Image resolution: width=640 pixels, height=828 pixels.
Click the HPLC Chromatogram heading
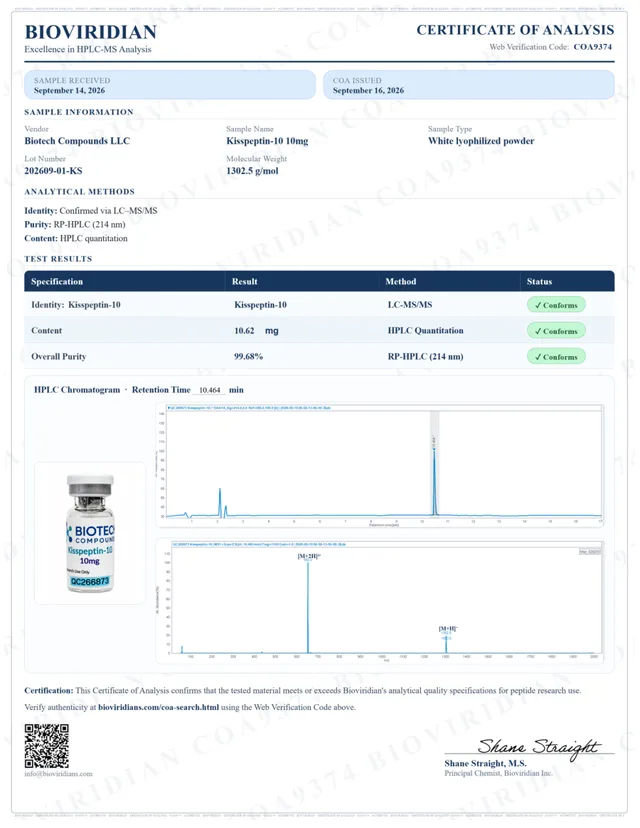[x=77, y=390]
